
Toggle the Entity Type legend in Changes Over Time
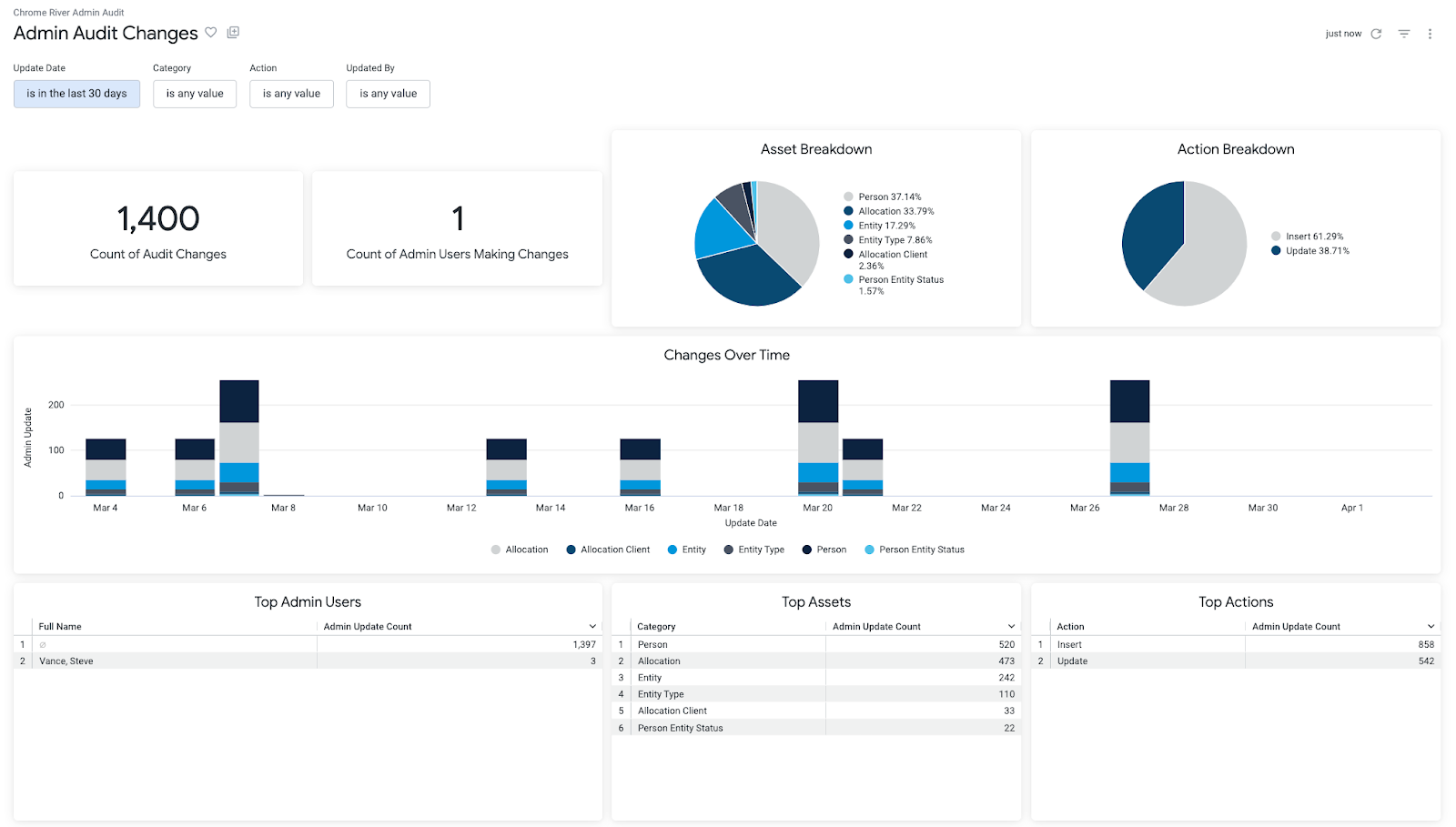click(x=754, y=549)
